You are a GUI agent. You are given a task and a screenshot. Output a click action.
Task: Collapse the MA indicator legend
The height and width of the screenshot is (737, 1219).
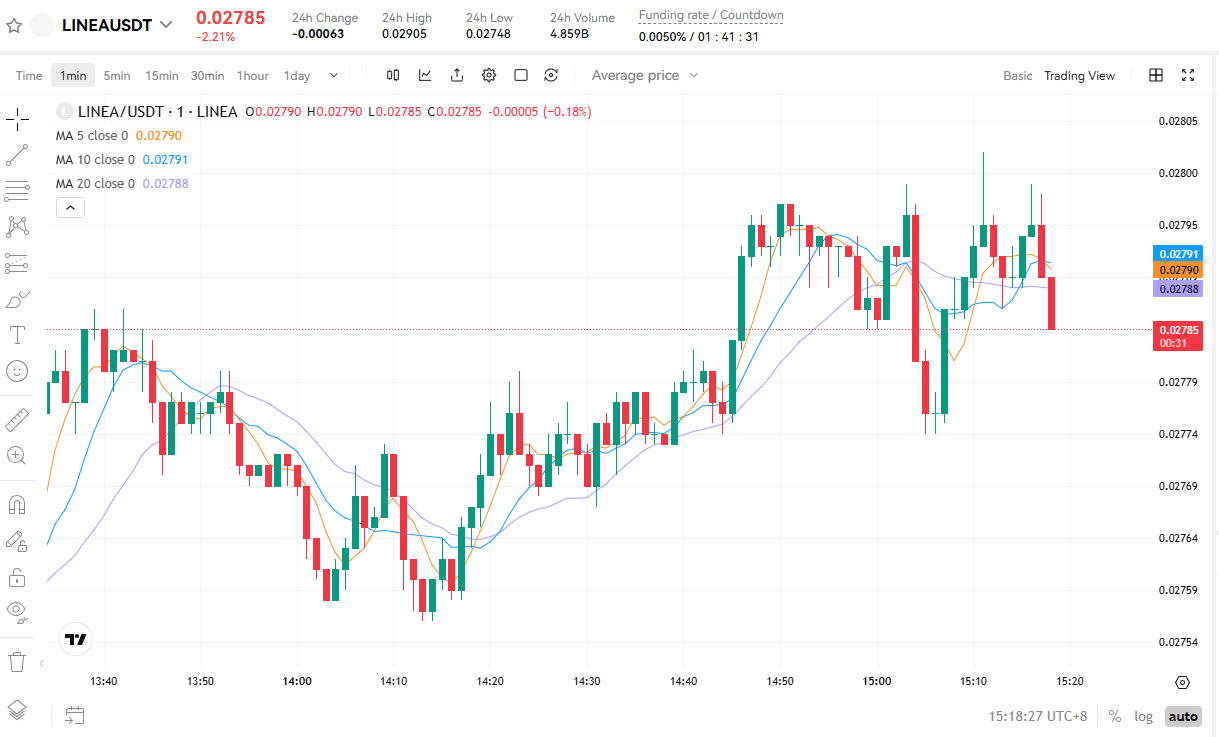coord(70,208)
